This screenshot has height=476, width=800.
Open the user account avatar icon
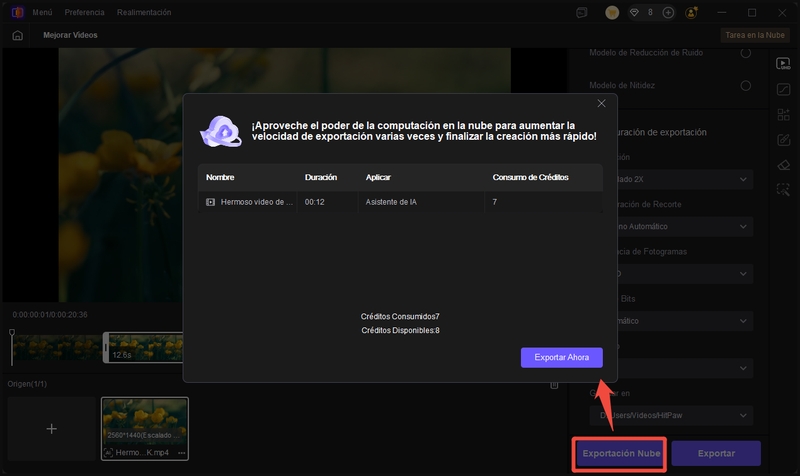692,13
